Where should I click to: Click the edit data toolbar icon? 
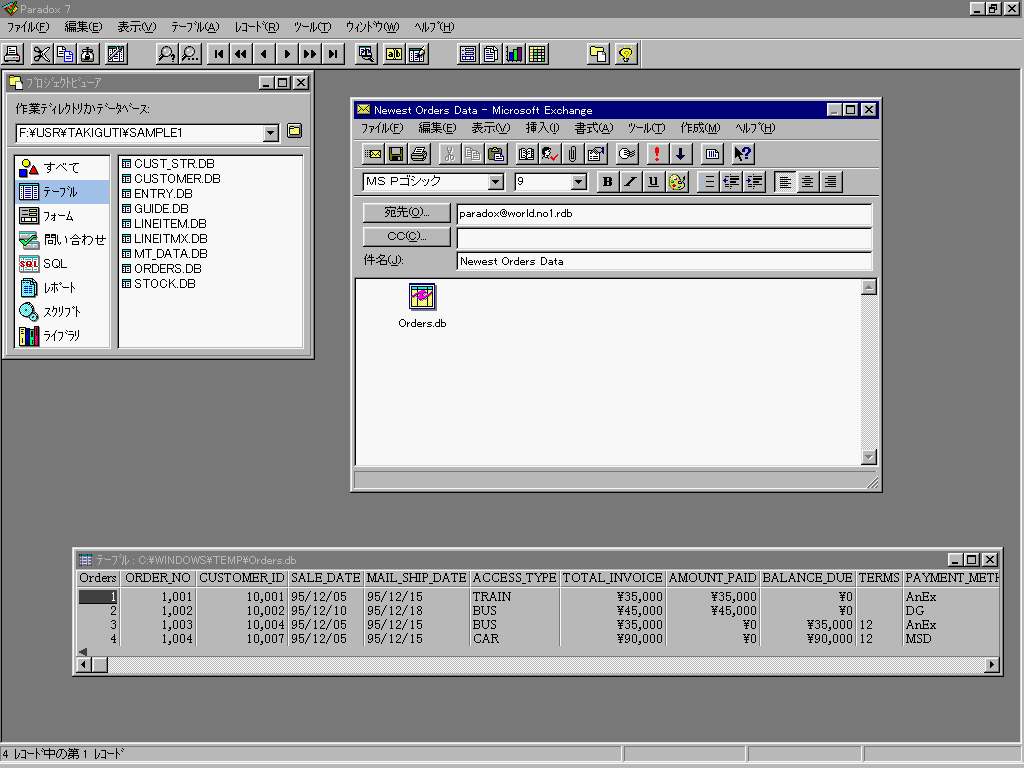click(417, 54)
